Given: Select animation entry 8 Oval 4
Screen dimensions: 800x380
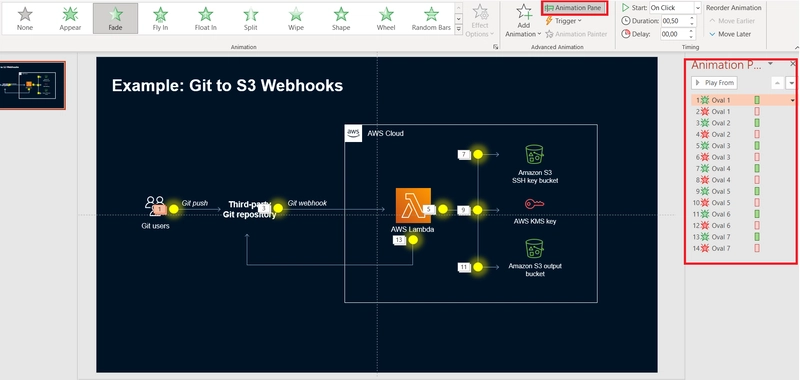Looking at the screenshot, I should pos(743,180).
